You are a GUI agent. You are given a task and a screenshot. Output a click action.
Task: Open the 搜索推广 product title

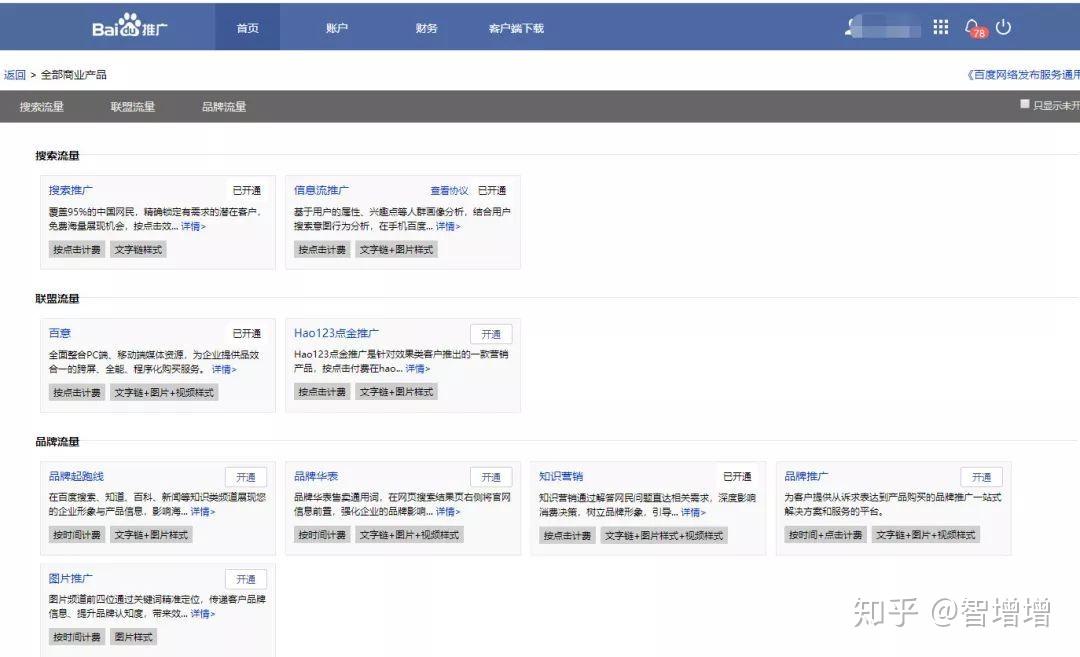click(70, 190)
